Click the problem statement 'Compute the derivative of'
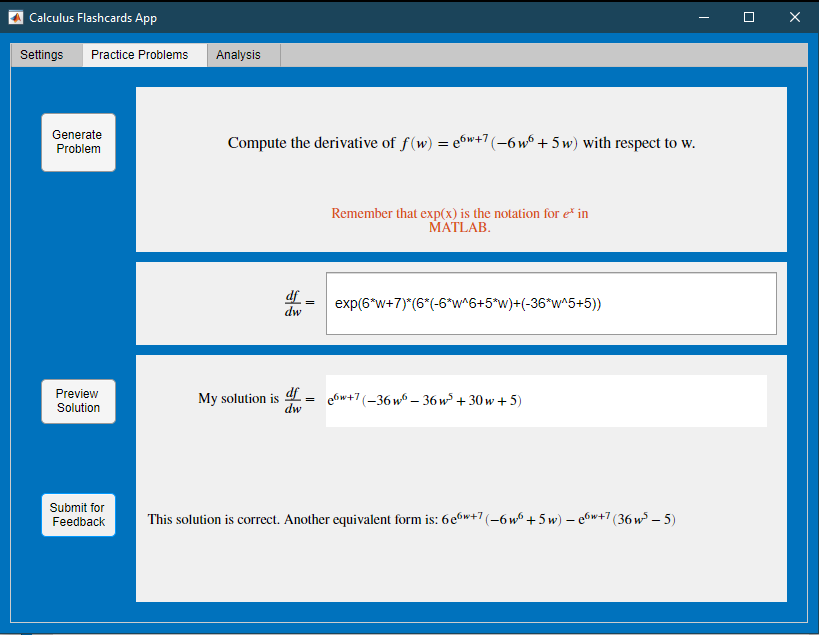The width and height of the screenshot is (819, 635). tap(461, 143)
